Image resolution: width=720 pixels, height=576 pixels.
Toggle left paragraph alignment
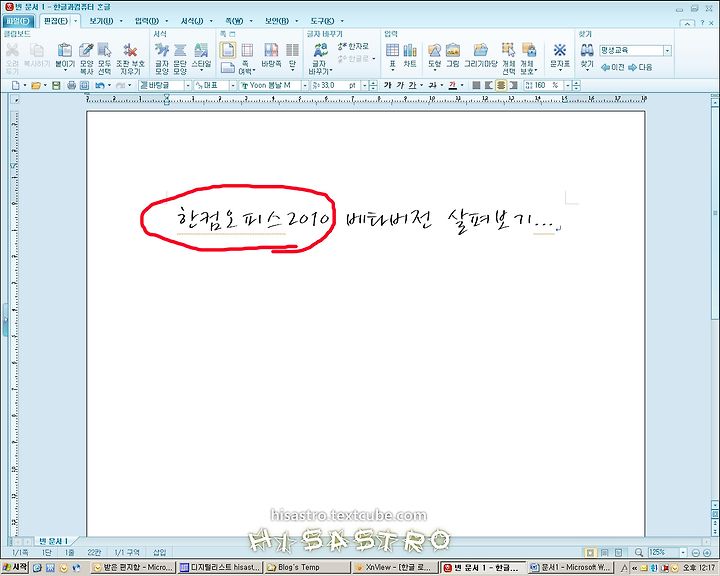click(x=489, y=85)
